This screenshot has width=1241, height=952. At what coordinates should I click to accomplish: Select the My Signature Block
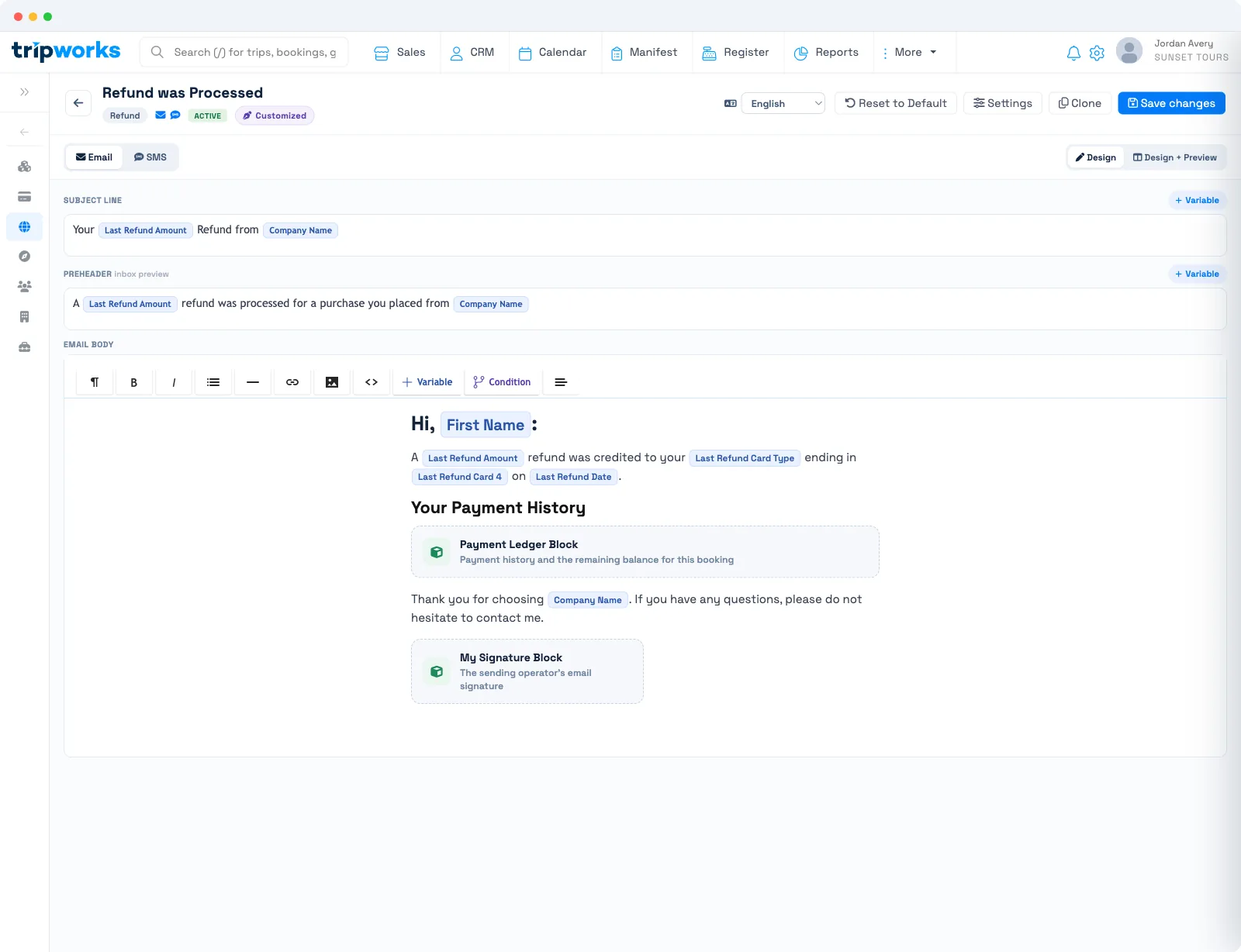pyautogui.click(x=527, y=671)
